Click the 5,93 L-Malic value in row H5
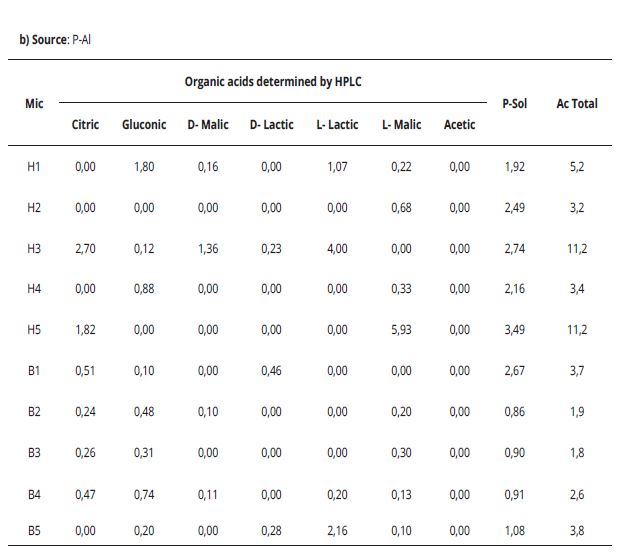 401,330
